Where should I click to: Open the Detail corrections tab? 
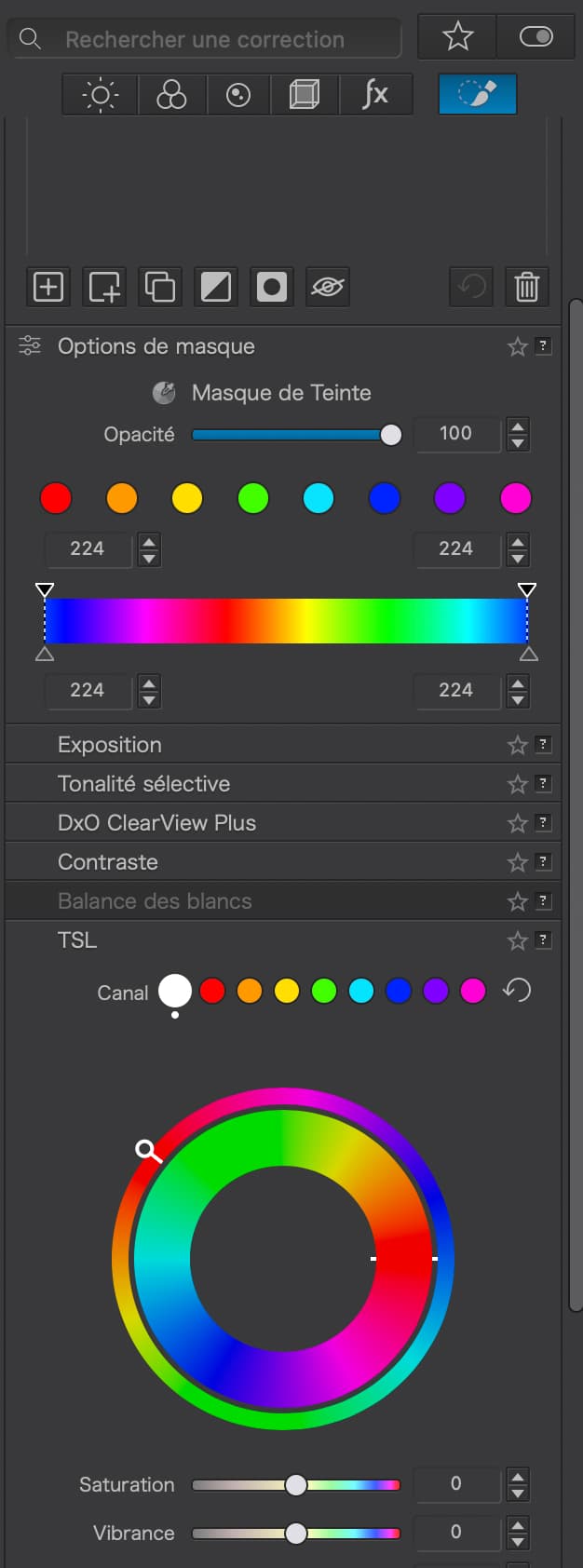(238, 95)
